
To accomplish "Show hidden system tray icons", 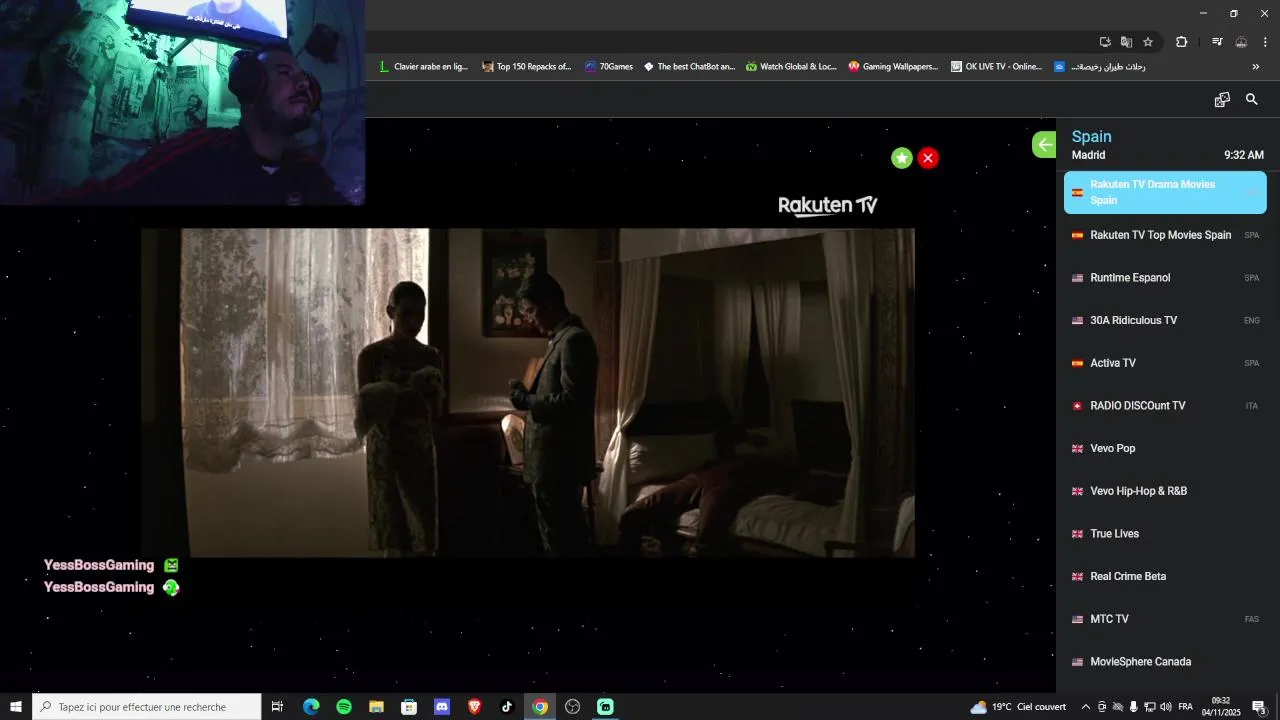I will pyautogui.click(x=1086, y=707).
